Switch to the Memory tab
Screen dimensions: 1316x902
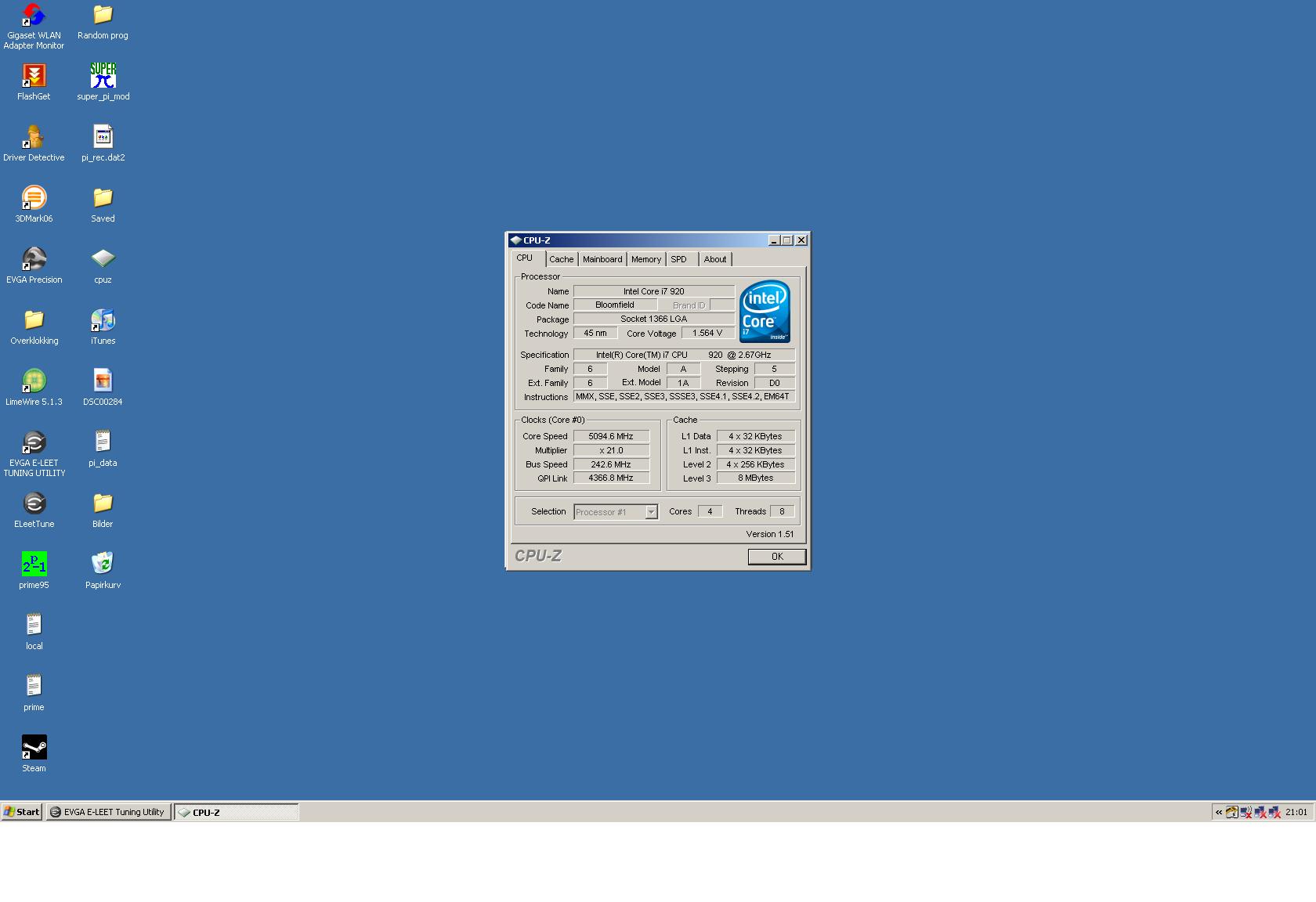point(646,259)
